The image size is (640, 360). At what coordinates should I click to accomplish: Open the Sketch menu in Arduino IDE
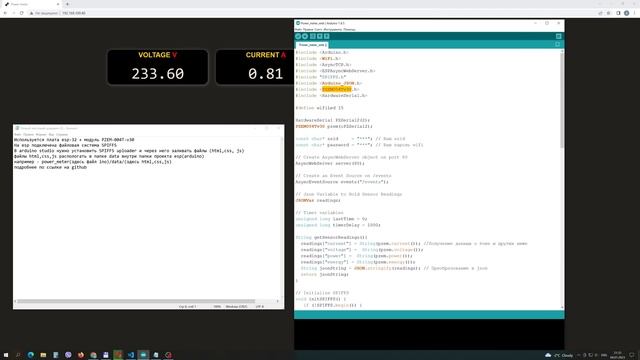click(317, 29)
